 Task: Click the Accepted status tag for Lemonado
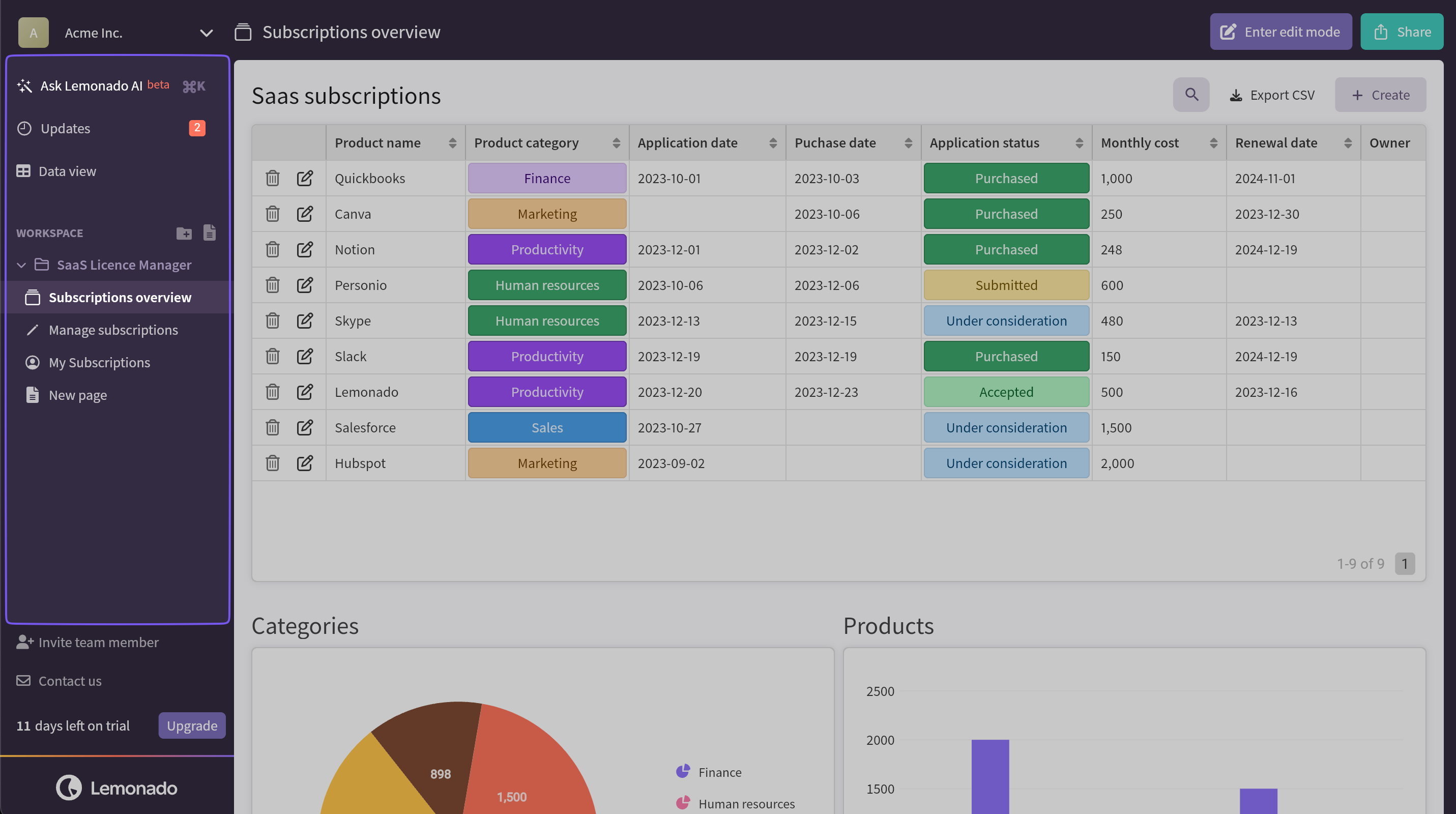coord(1006,392)
